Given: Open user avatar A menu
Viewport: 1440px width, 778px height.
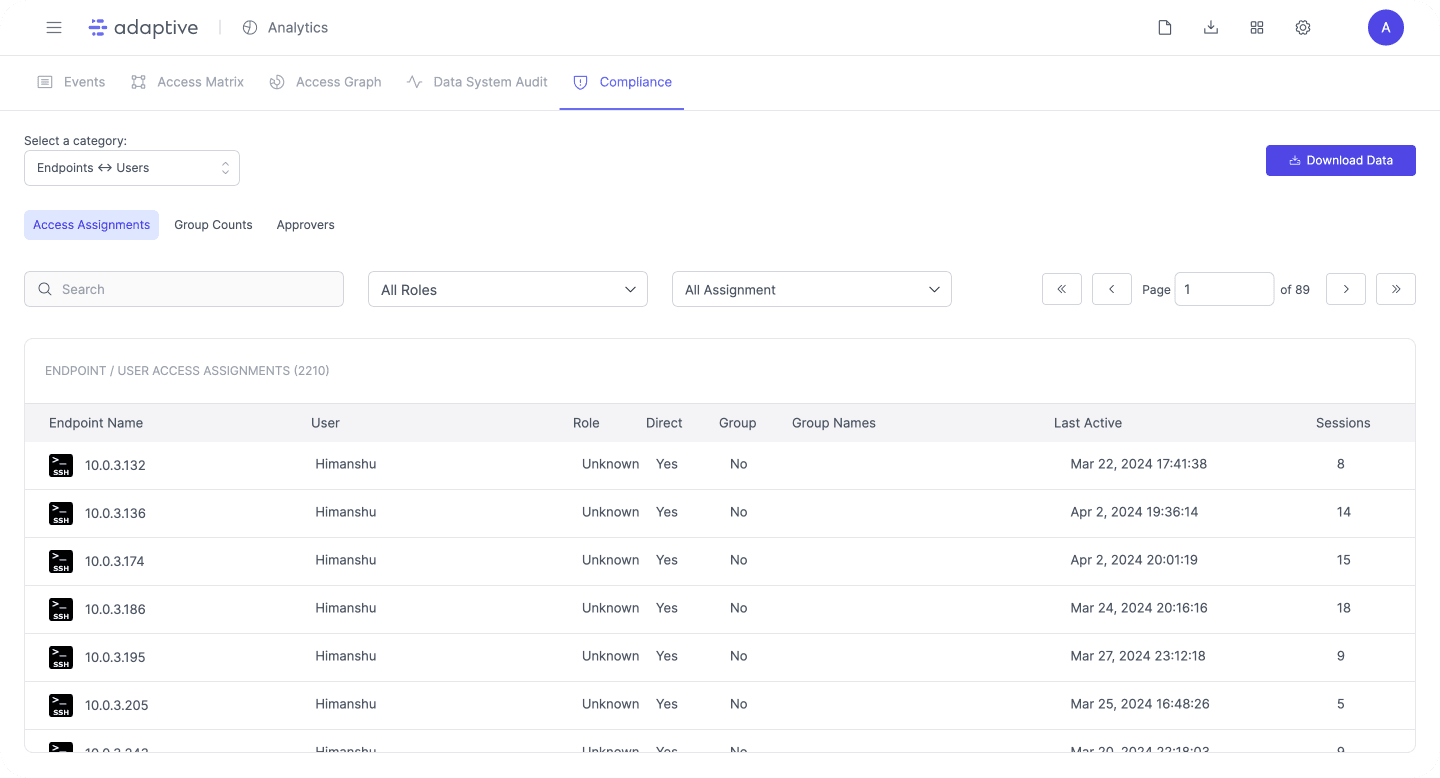Looking at the screenshot, I should point(1386,28).
